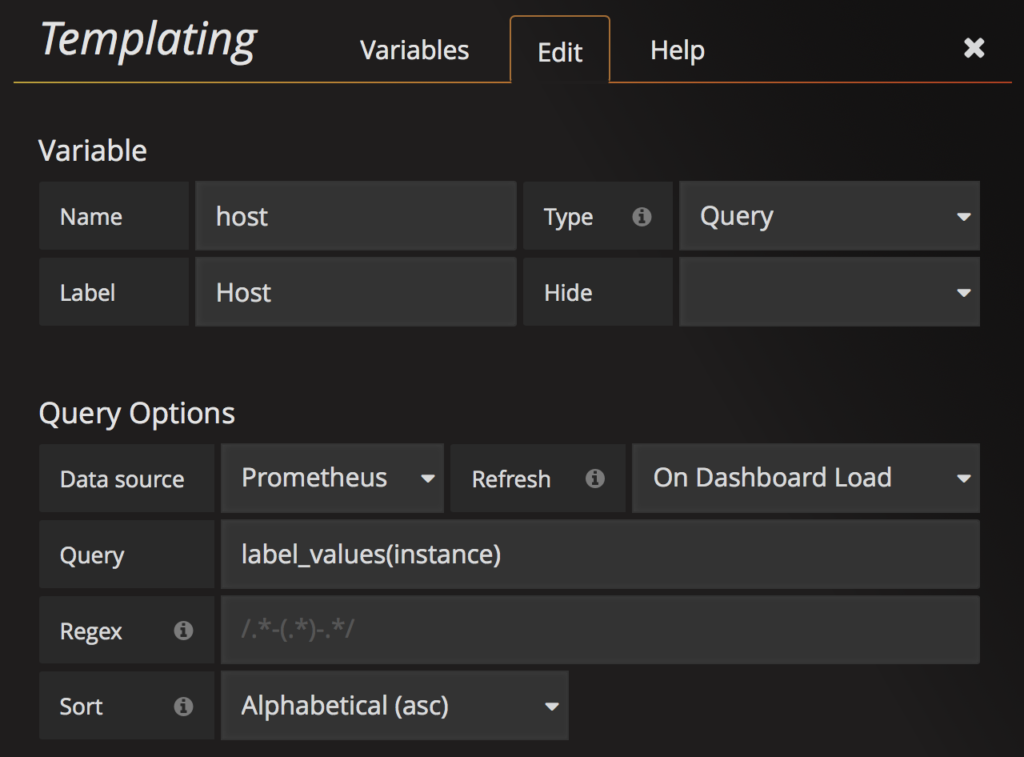Viewport: 1024px width, 757px height.
Task: Click the Regex info icon
Action: pyautogui.click(x=183, y=630)
